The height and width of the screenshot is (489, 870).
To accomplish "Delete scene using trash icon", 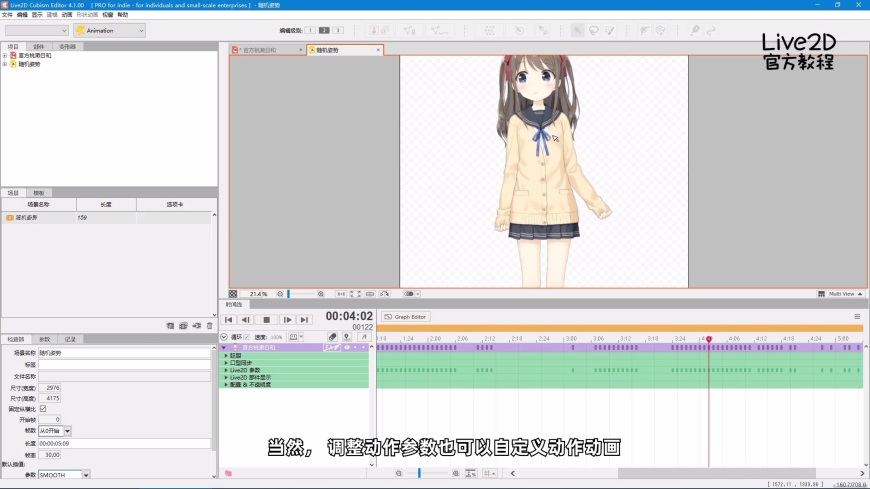I will [210, 326].
